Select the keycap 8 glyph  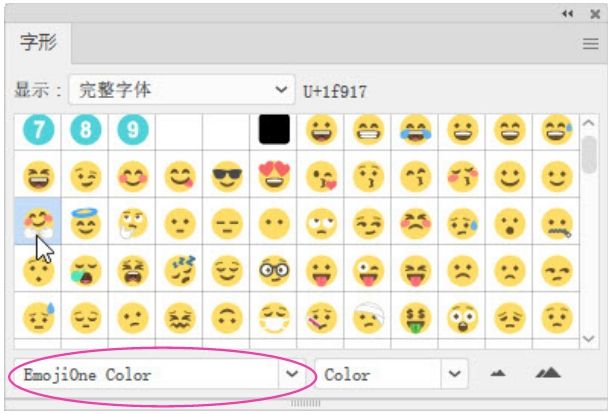(x=85, y=129)
